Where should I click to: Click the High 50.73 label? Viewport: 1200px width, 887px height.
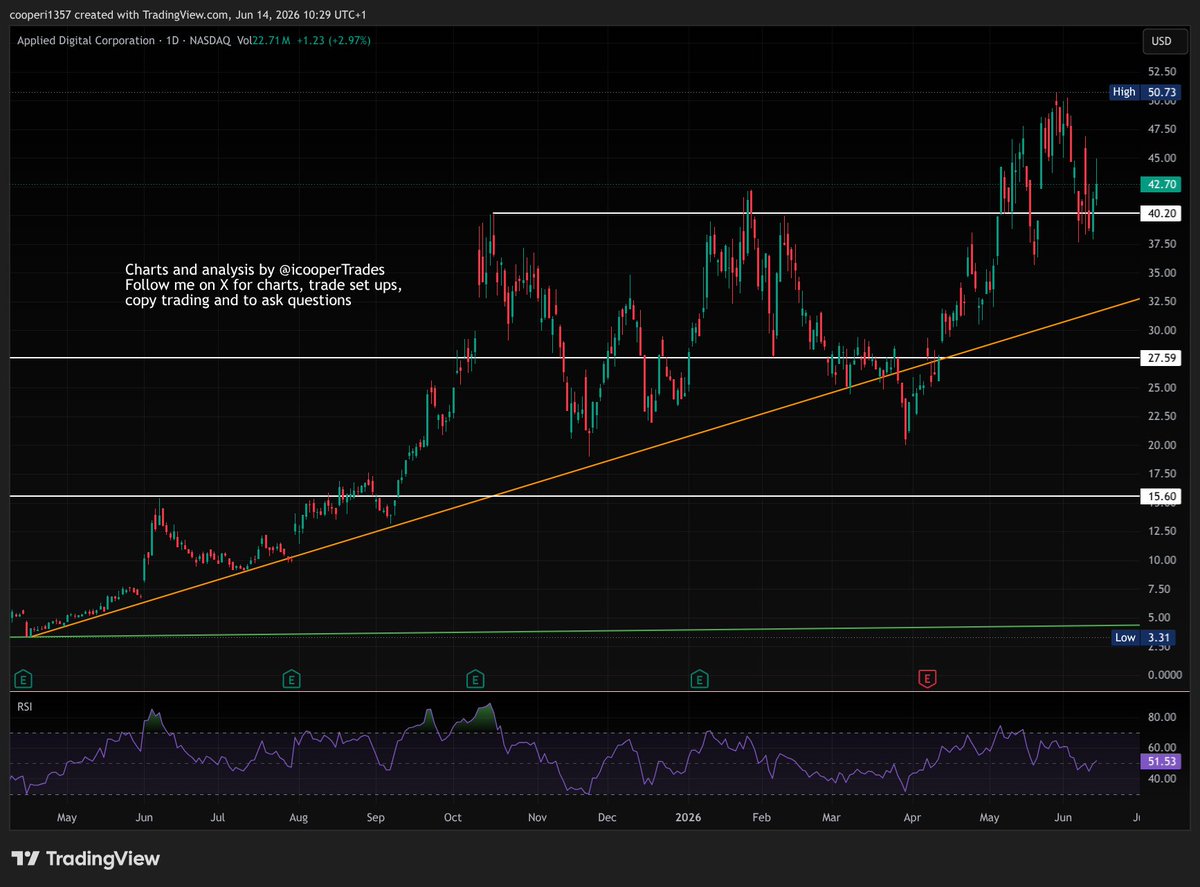coord(1146,92)
